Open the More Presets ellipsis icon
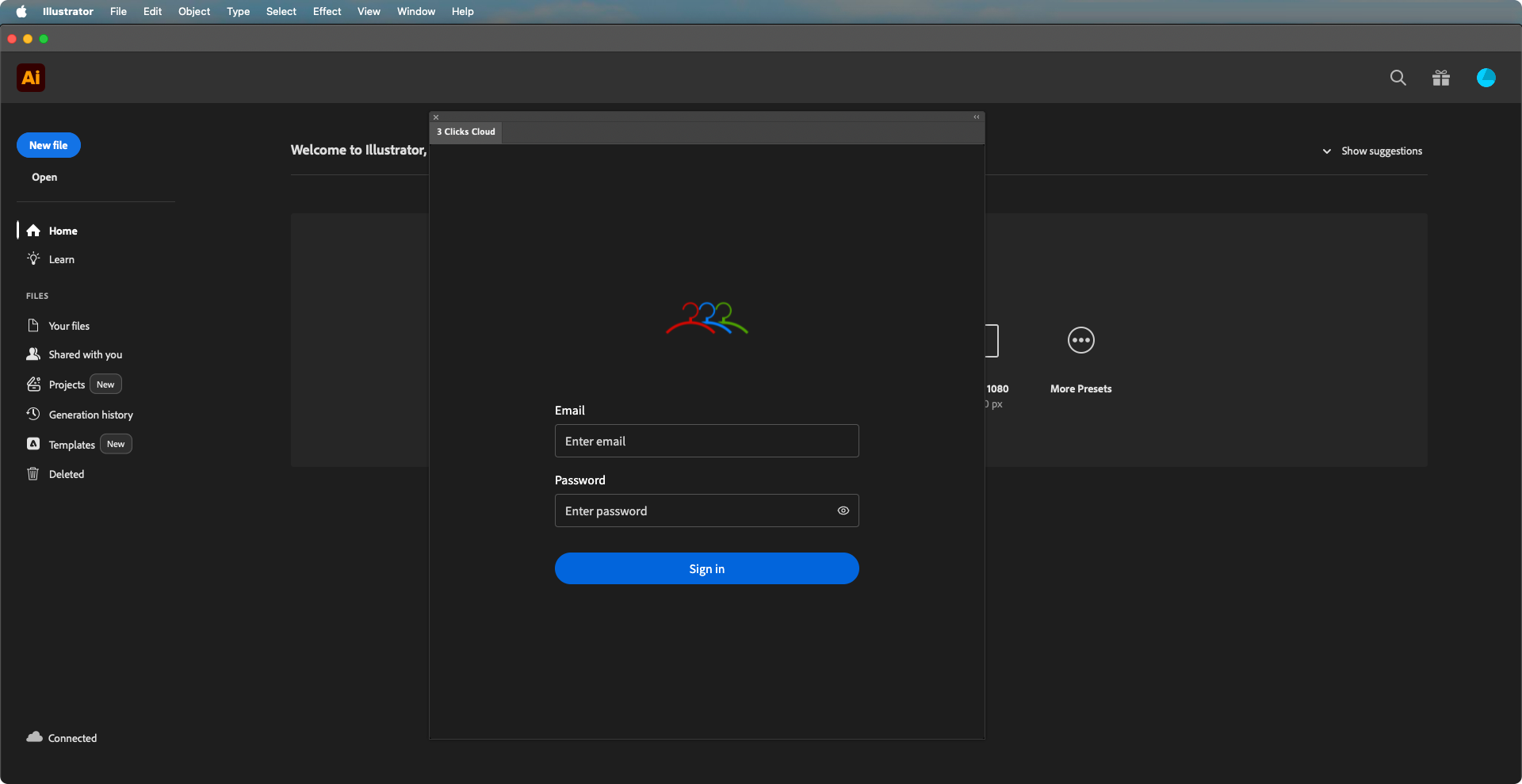Screen dimensions: 1522x784 (1080, 340)
